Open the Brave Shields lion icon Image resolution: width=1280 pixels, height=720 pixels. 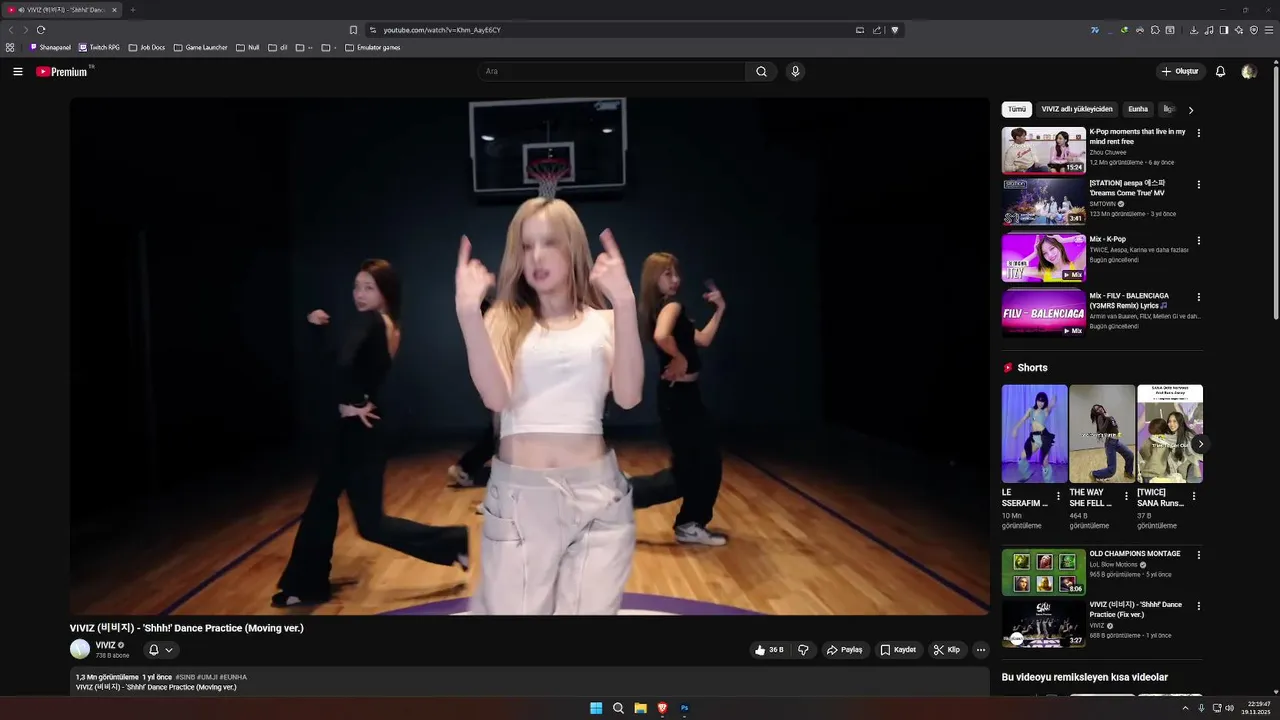[895, 30]
